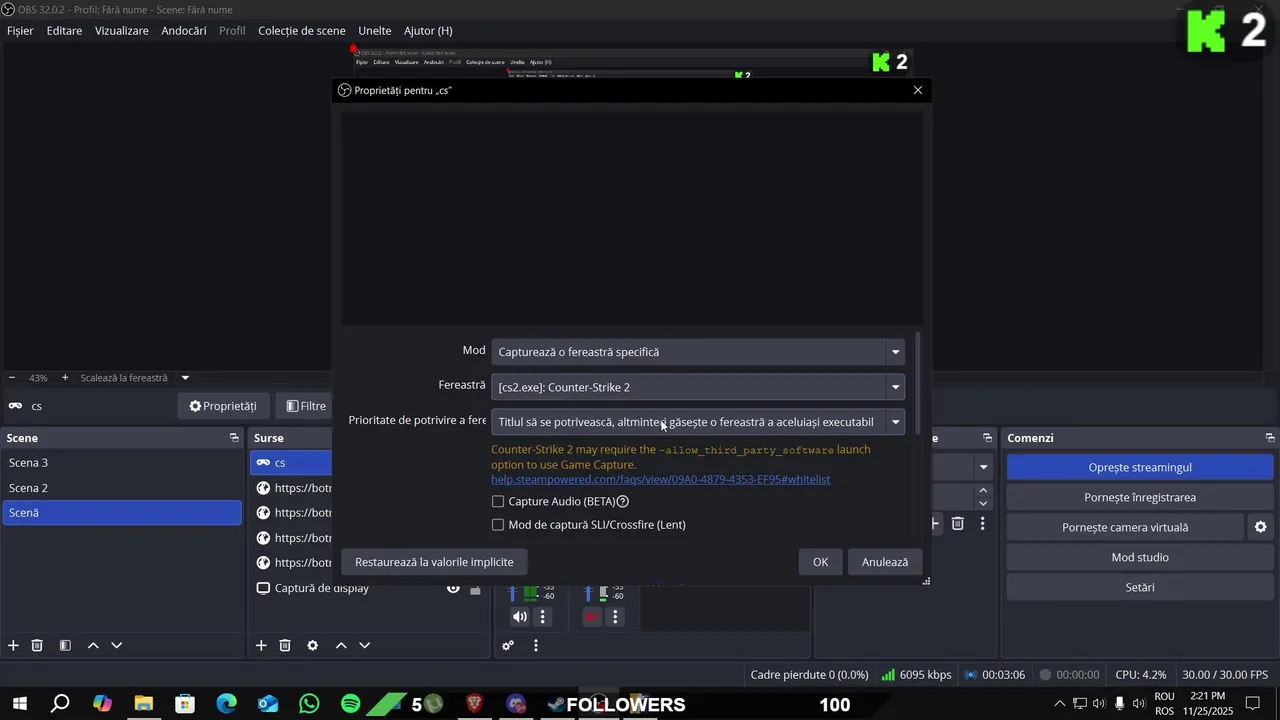
Task: Delete transition using trash icon in transitions panel
Action: click(958, 523)
